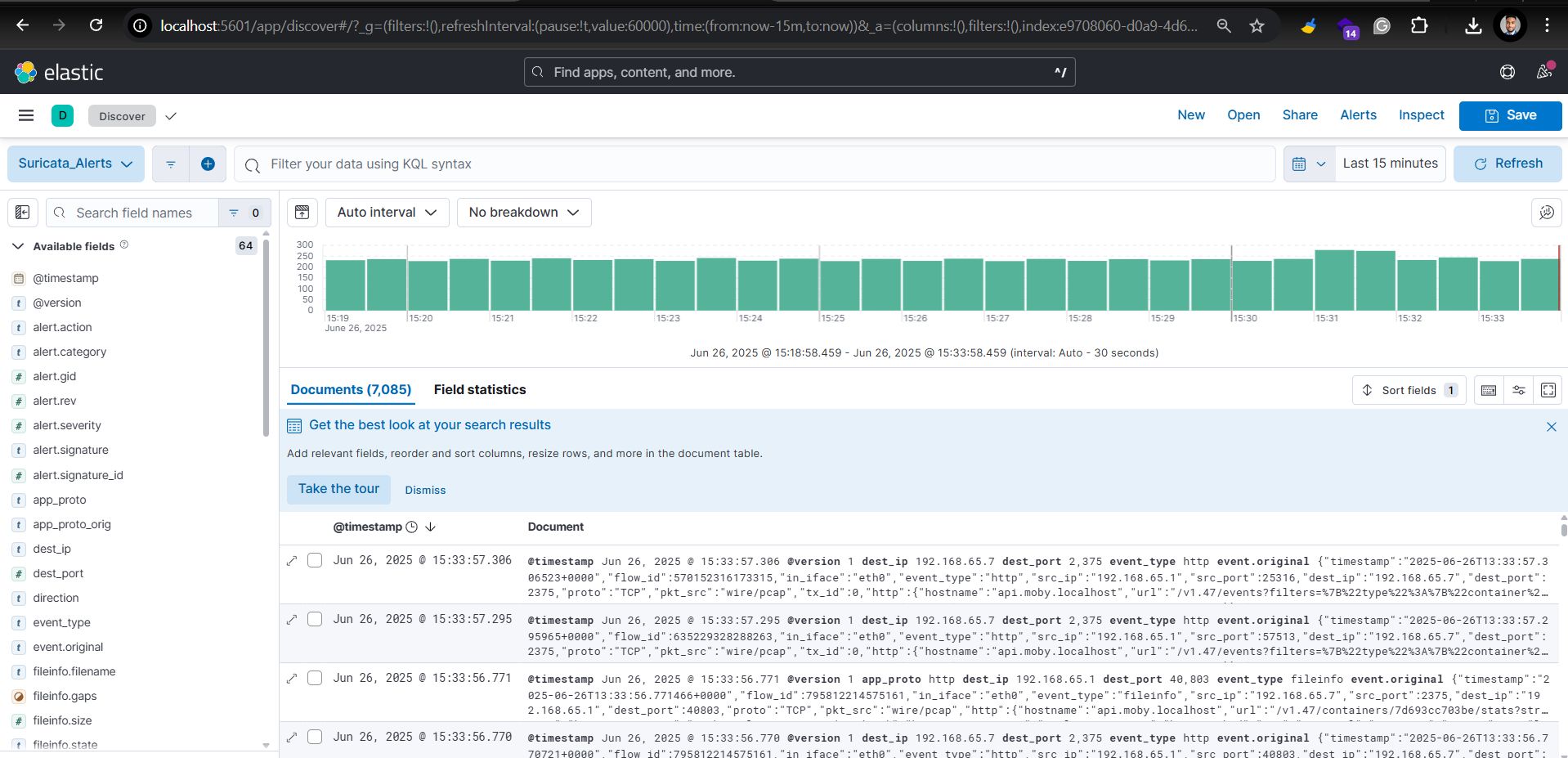Viewport: 1568px width, 758px height.
Task: Select the alert.severity field
Action: pyautogui.click(x=67, y=426)
